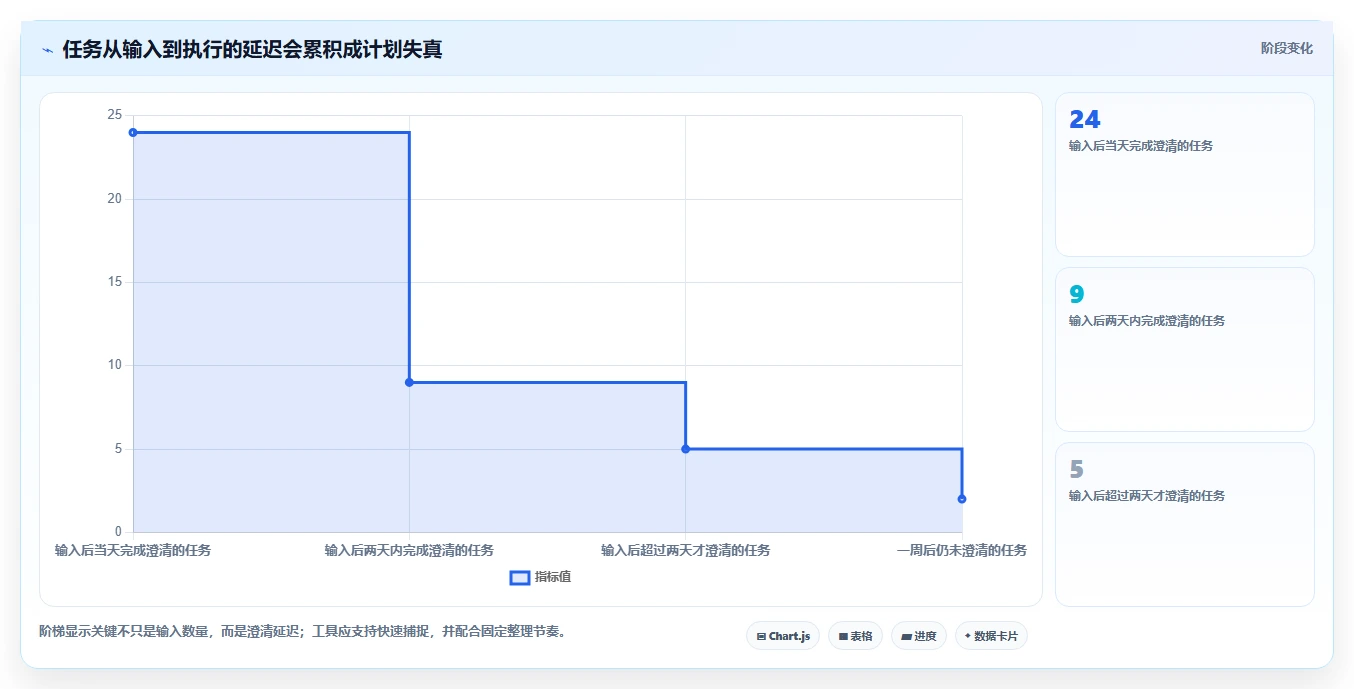Click the card showing number 5

[x=1185, y=524]
